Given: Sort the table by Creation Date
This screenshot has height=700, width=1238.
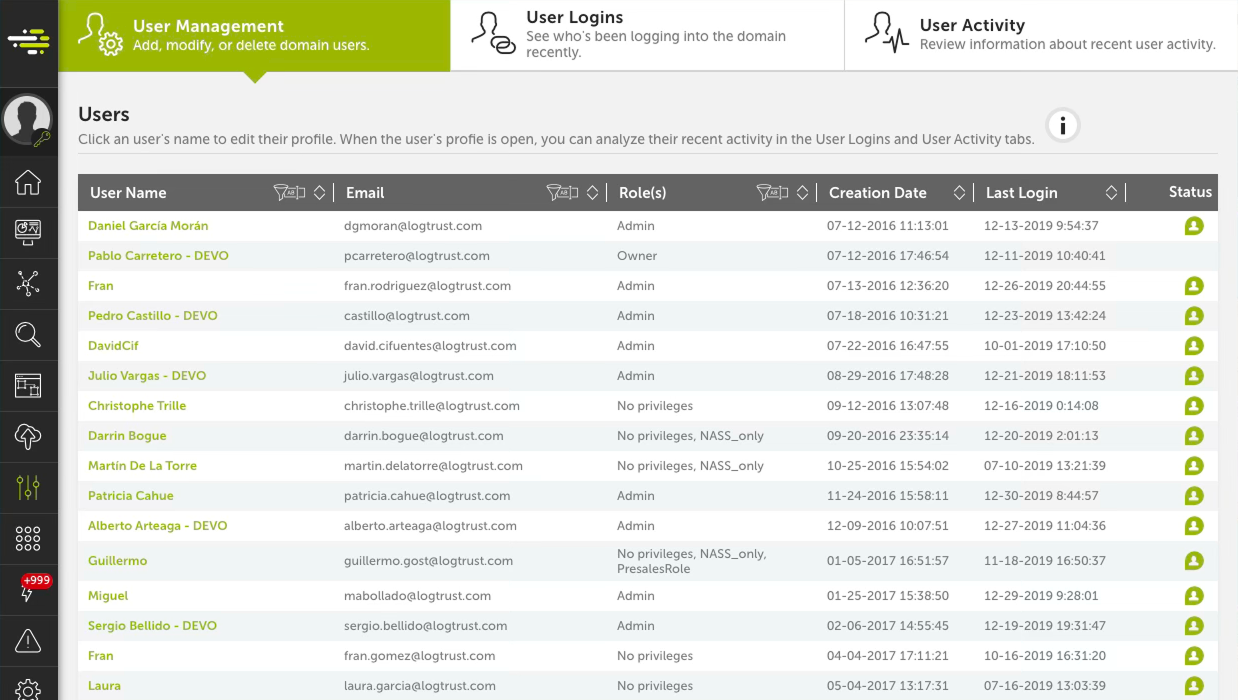Looking at the screenshot, I should tap(958, 192).
